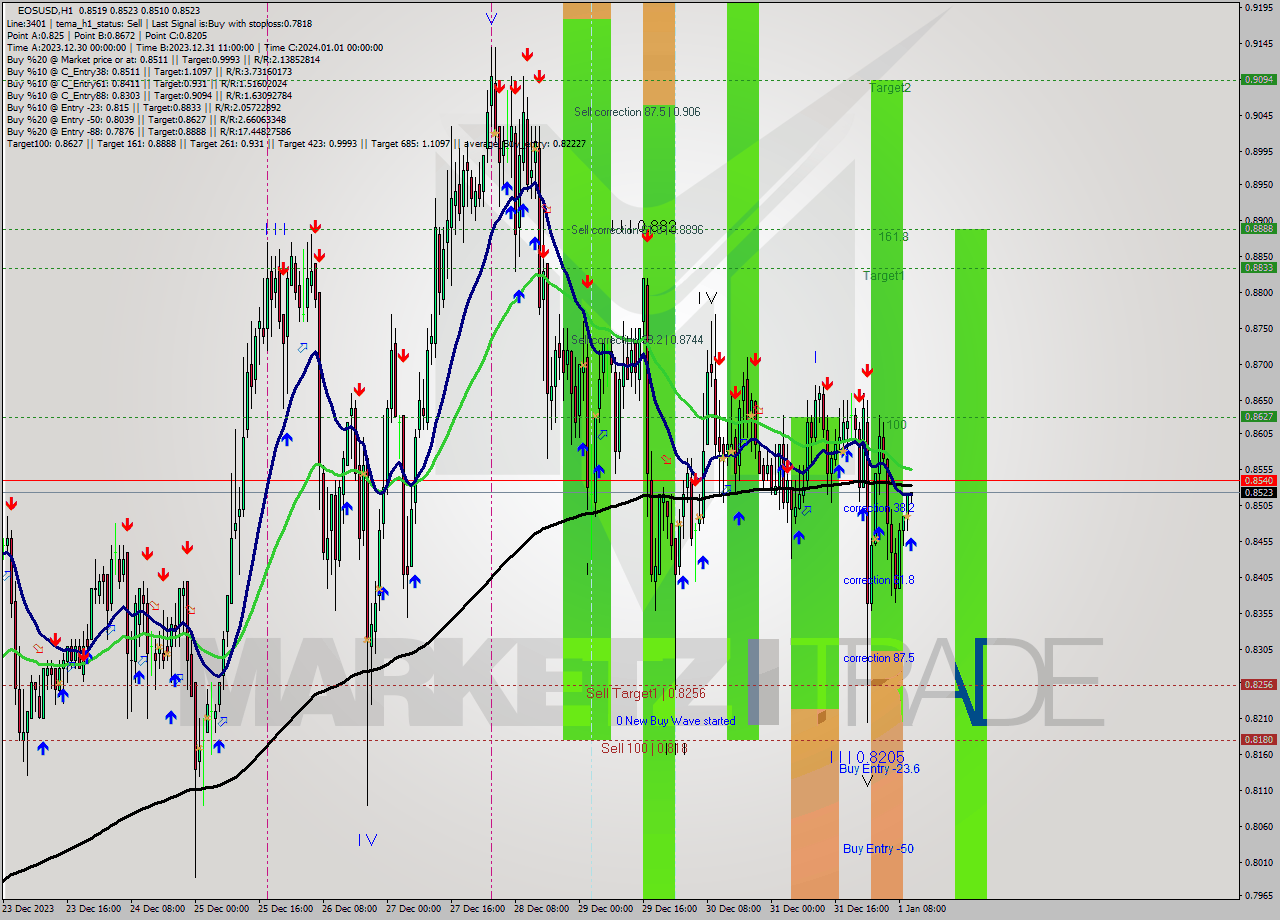Click the 161.8 Fibonacci label

(894, 237)
